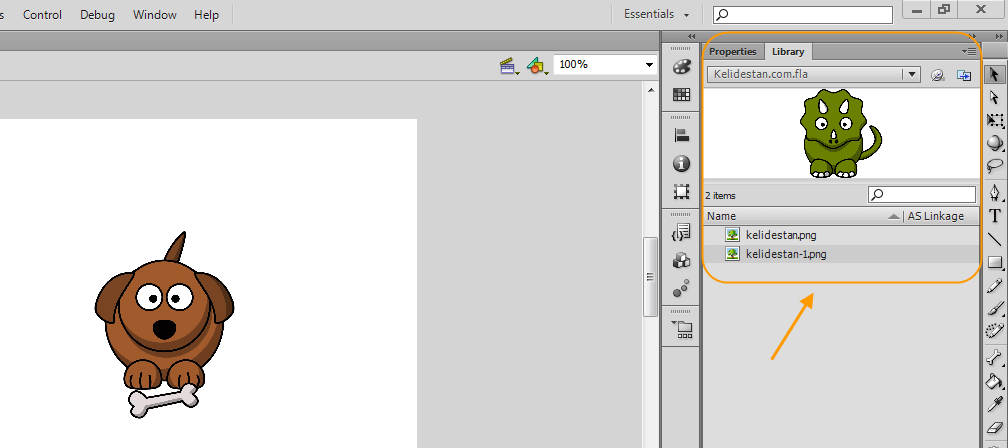
Task: Select the Pencil tool
Action: point(994,285)
